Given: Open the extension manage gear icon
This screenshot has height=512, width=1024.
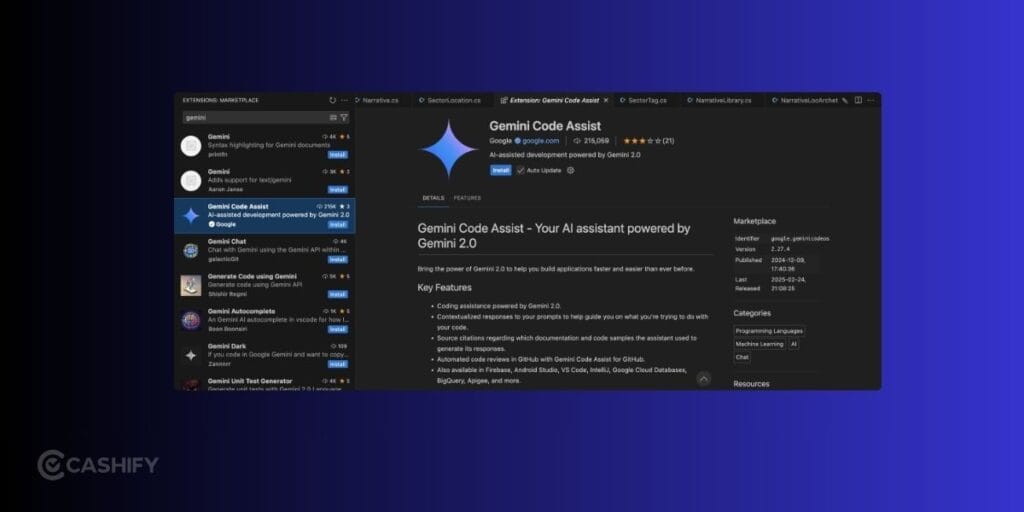Looking at the screenshot, I should click(x=570, y=170).
